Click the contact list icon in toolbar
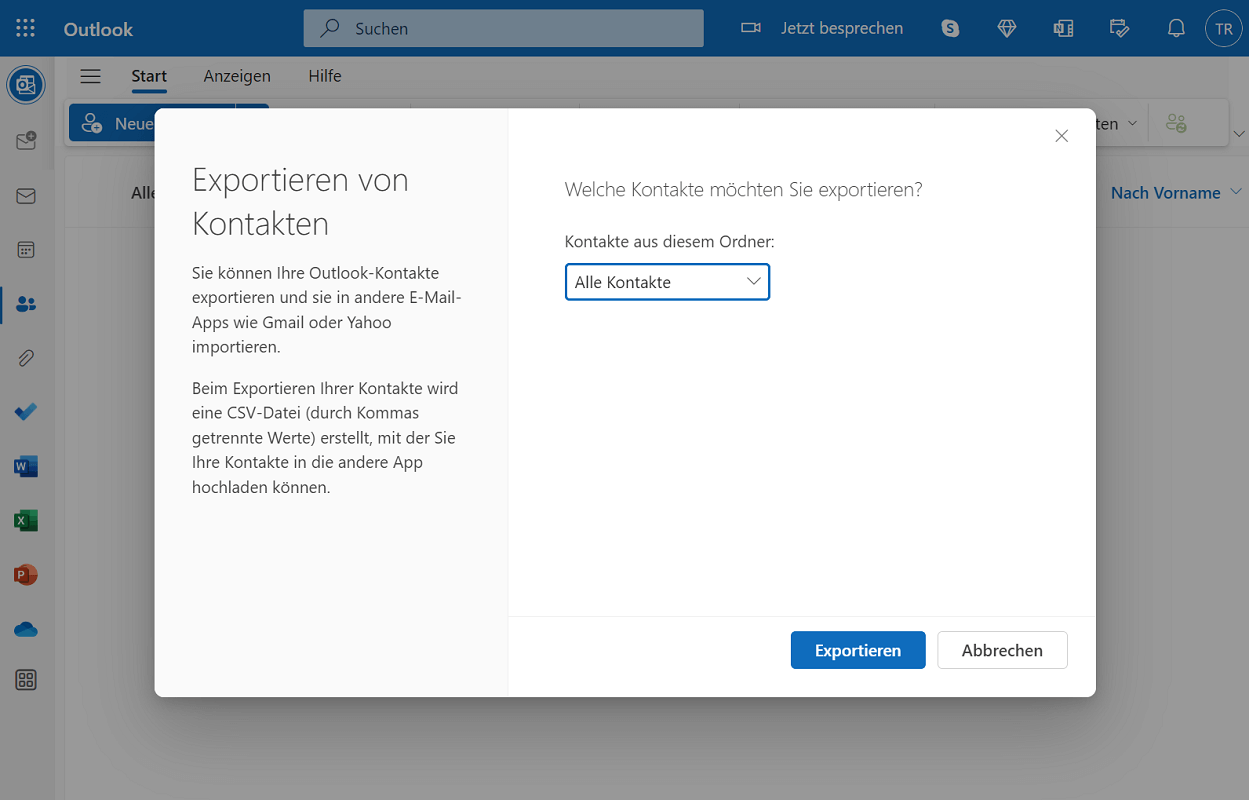The width and height of the screenshot is (1249, 800). 1176,124
